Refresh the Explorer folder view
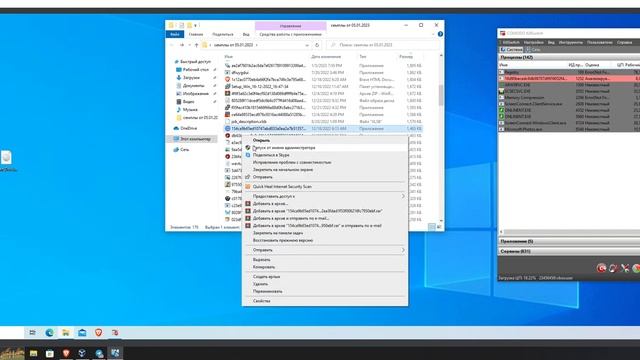The height and width of the screenshot is (360, 640). tap(317, 45)
